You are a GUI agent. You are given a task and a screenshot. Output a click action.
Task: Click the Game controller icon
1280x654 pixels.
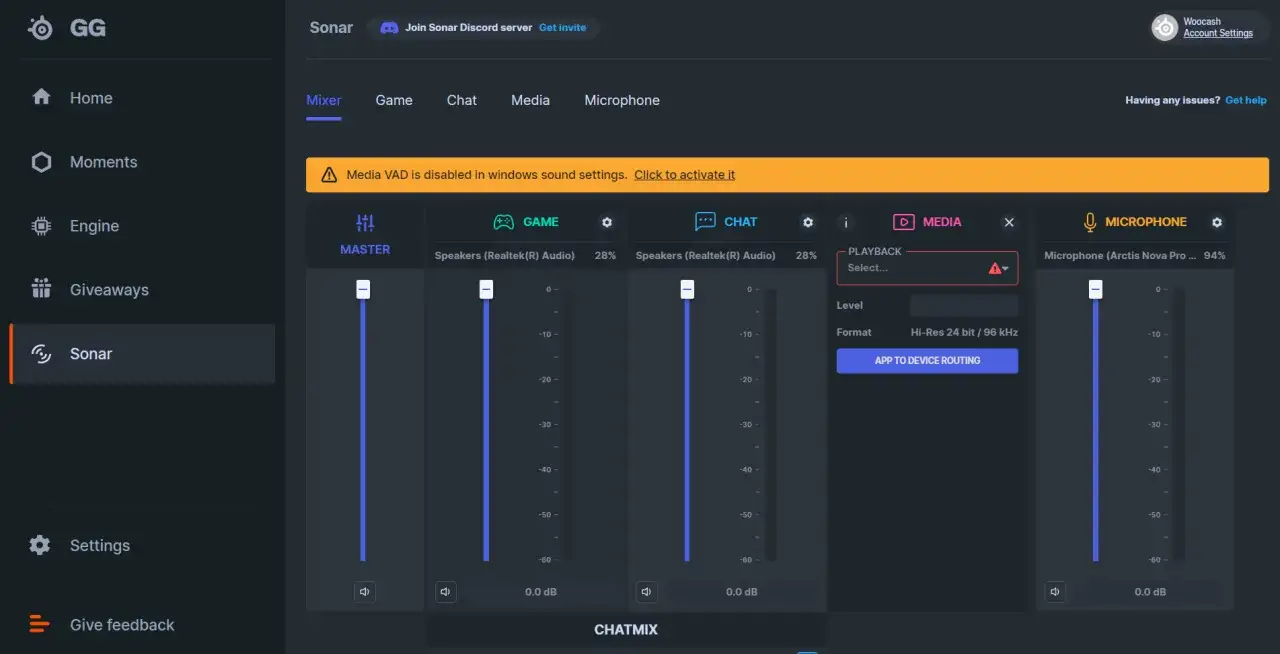[504, 222]
